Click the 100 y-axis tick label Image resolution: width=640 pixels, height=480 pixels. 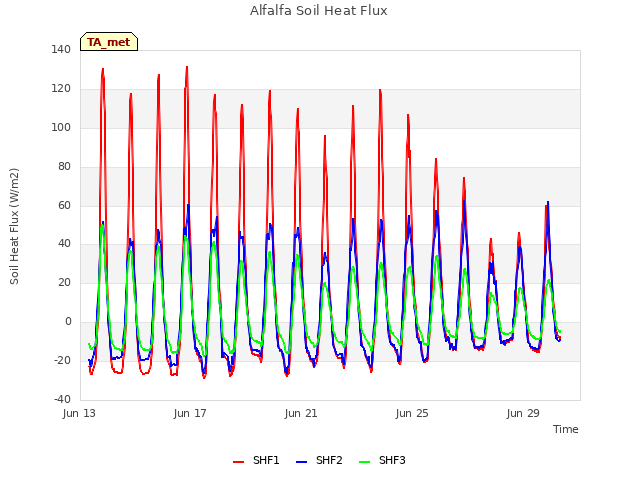[x=61, y=127]
